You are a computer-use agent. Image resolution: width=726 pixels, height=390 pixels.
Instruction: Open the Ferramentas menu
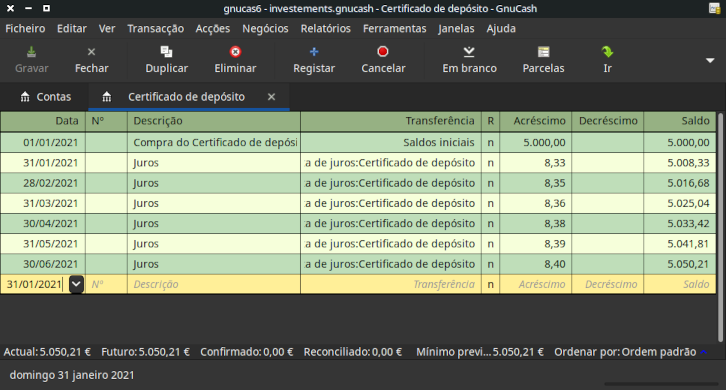[x=394, y=29]
